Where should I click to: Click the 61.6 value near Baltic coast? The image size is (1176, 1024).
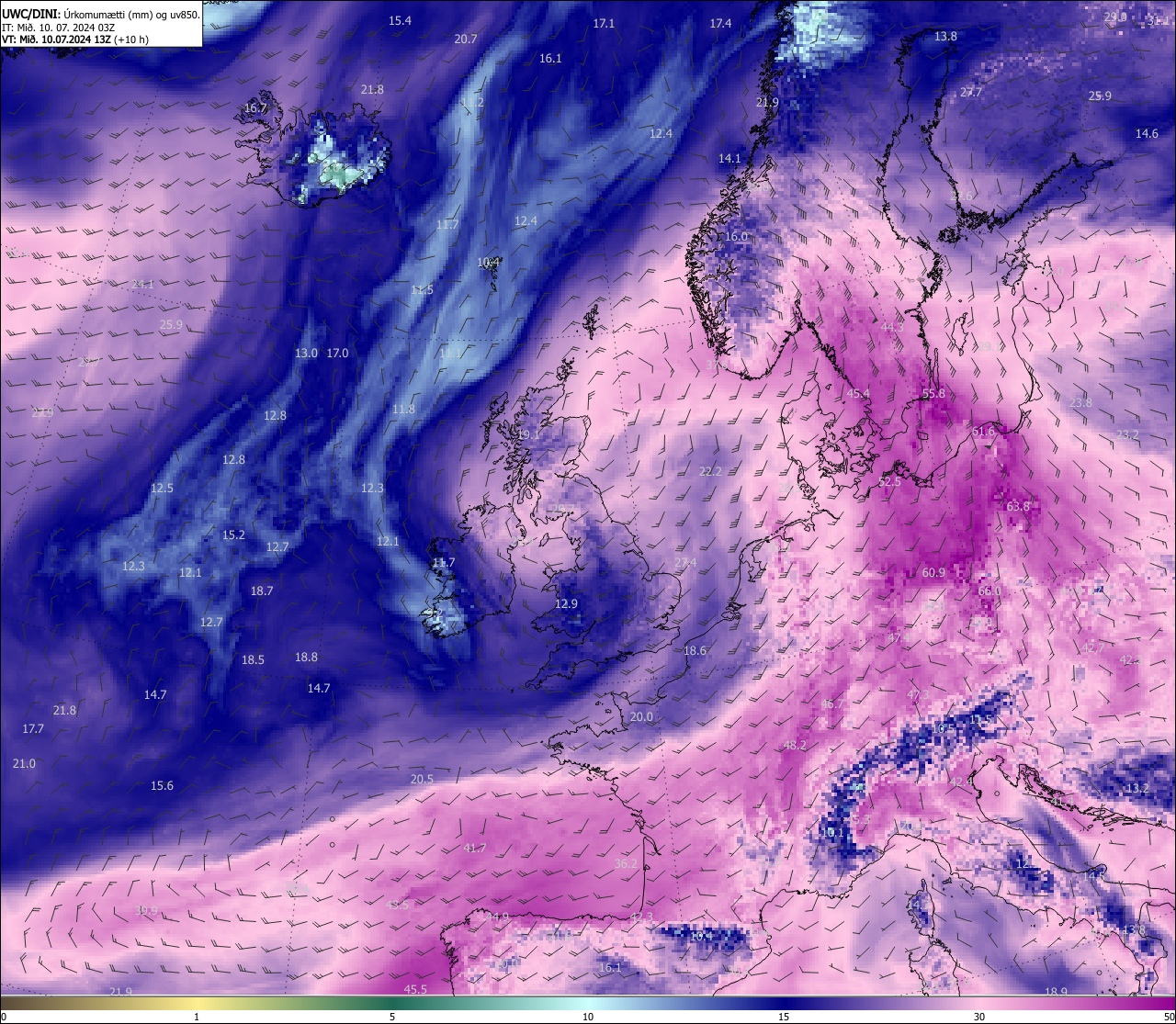coord(983,431)
